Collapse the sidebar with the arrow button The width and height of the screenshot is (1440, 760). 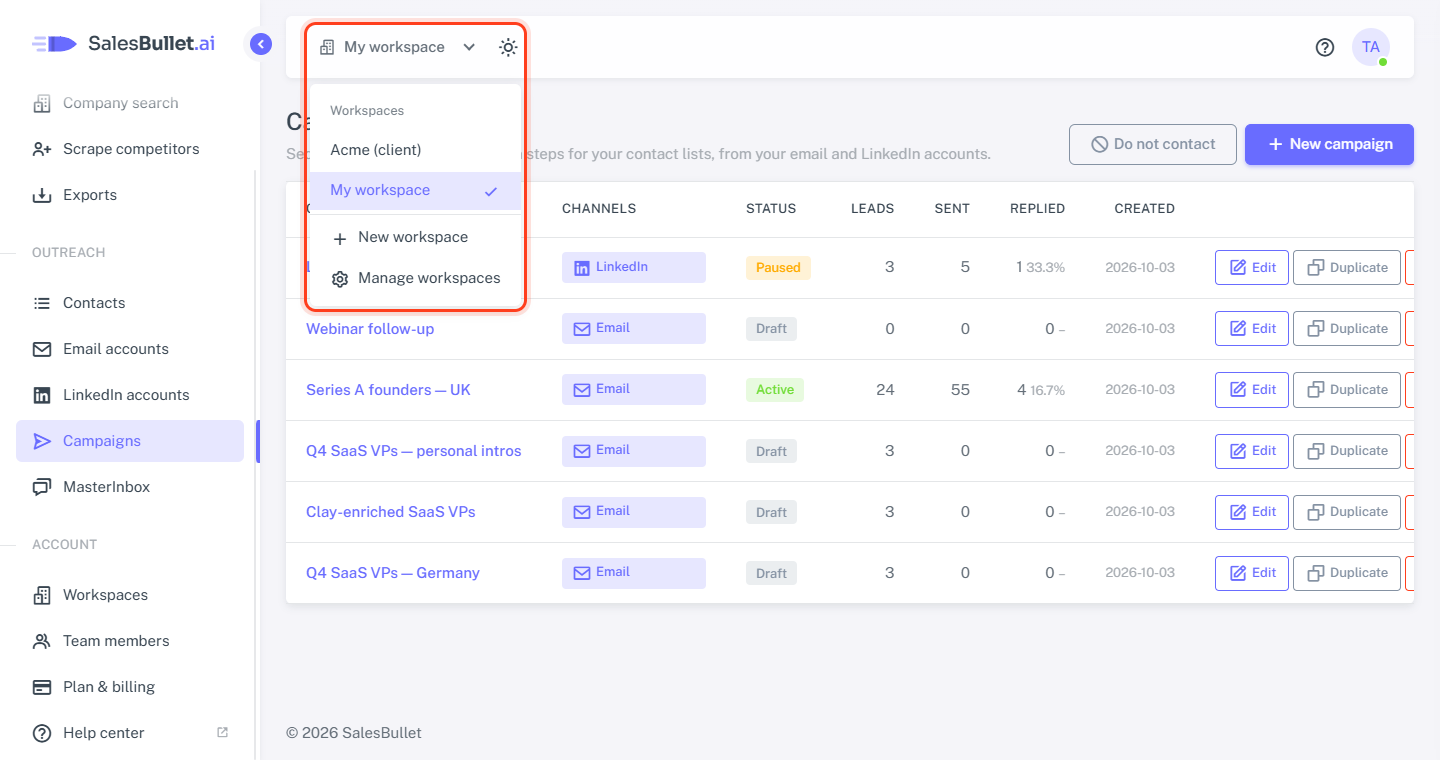[261, 44]
